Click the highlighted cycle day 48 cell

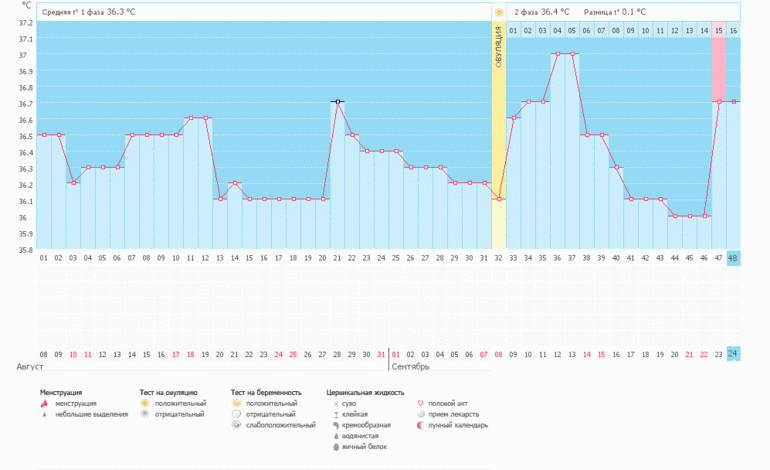pos(733,258)
